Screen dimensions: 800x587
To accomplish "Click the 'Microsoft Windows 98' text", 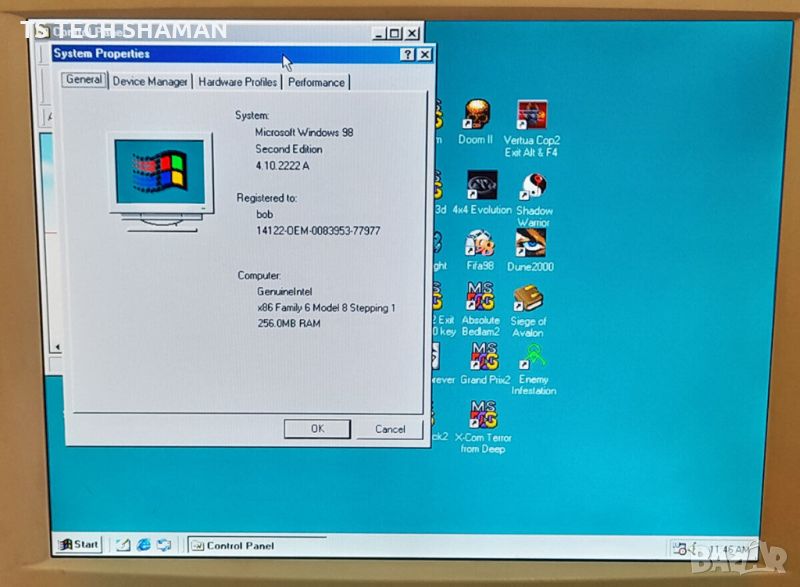I will (x=304, y=133).
